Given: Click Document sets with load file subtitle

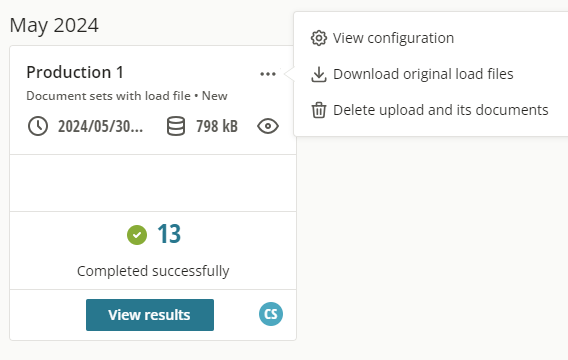Looking at the screenshot, I should 108,96.
